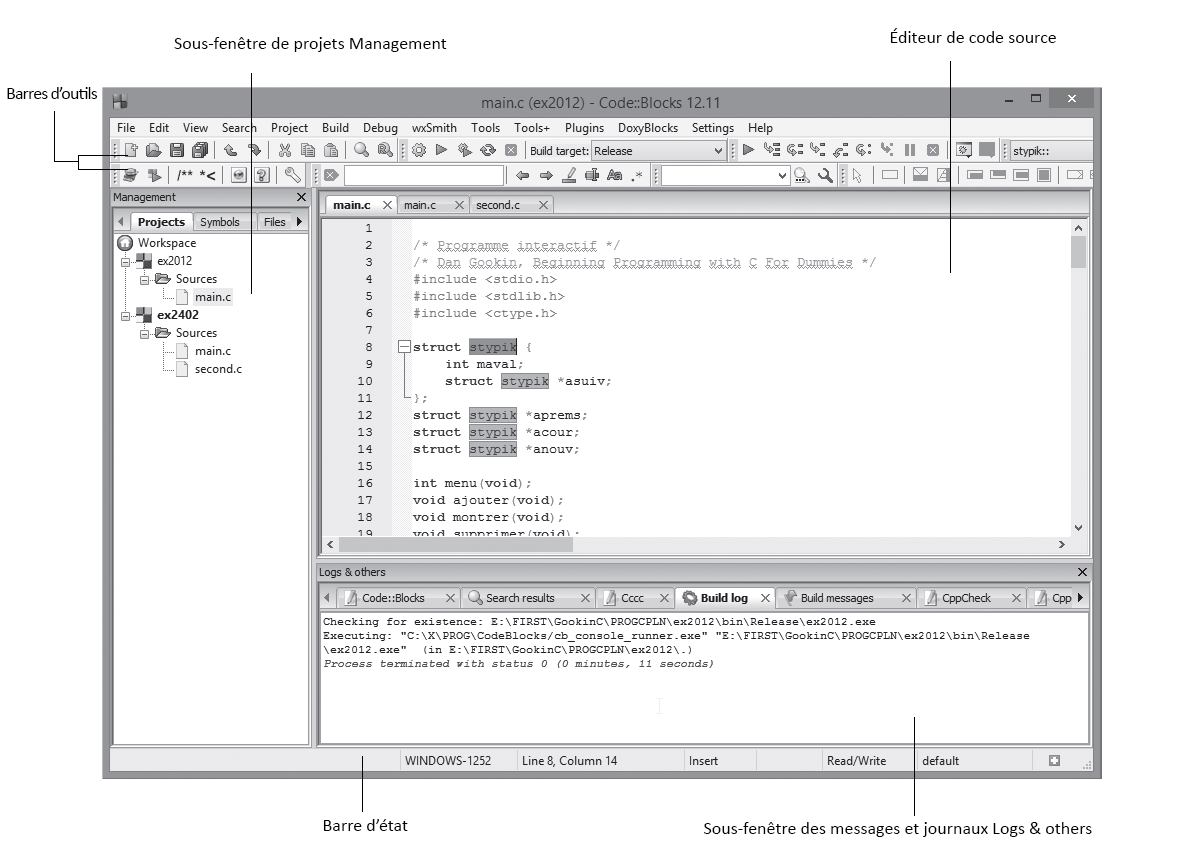Open the Build target dropdown
The width and height of the screenshot is (1200, 850).
tap(659, 151)
